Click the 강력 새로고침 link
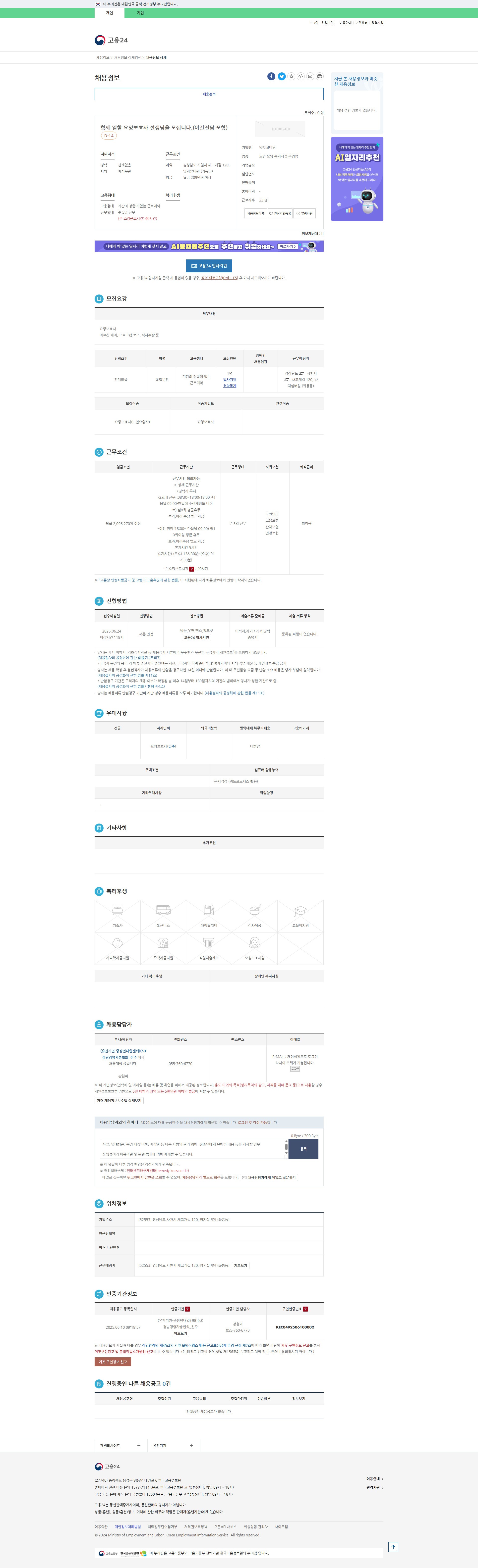This screenshot has width=478, height=1568. click(x=220, y=278)
